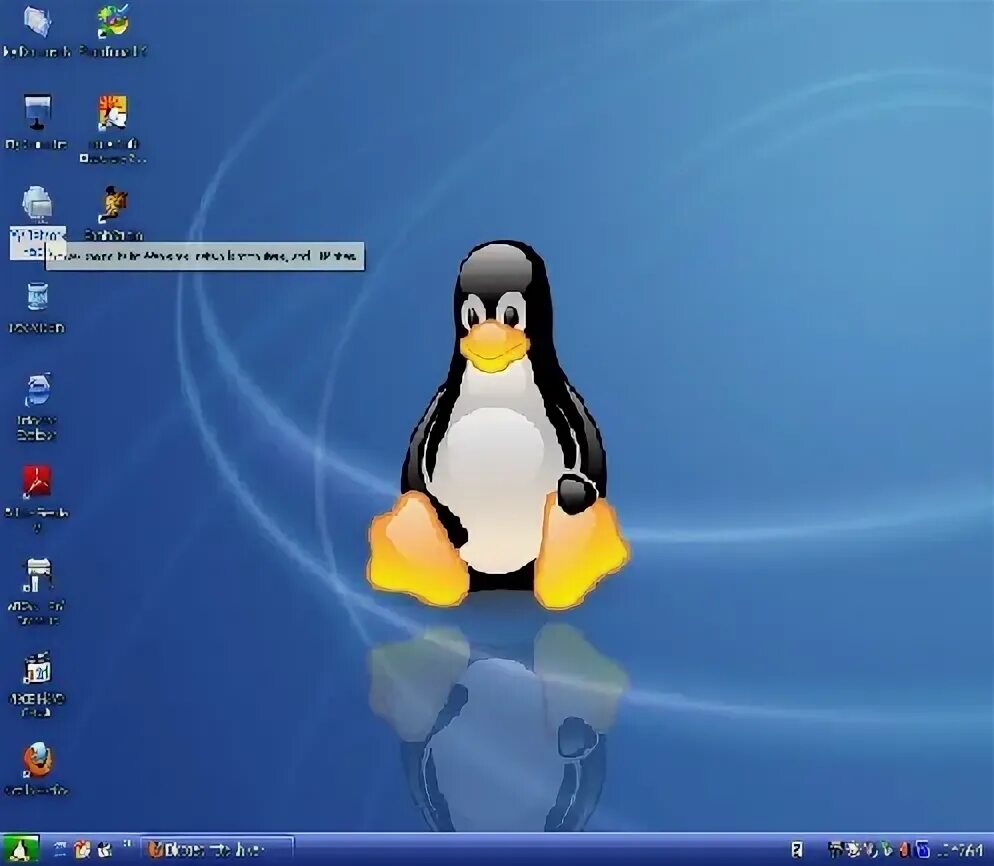This screenshot has height=866, width=994.
Task: Click the blue tray icon beside clock
Action: click(x=923, y=850)
